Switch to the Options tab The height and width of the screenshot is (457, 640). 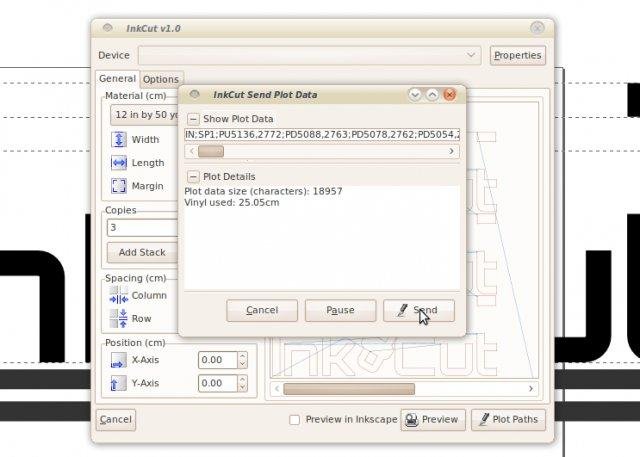(x=161, y=79)
